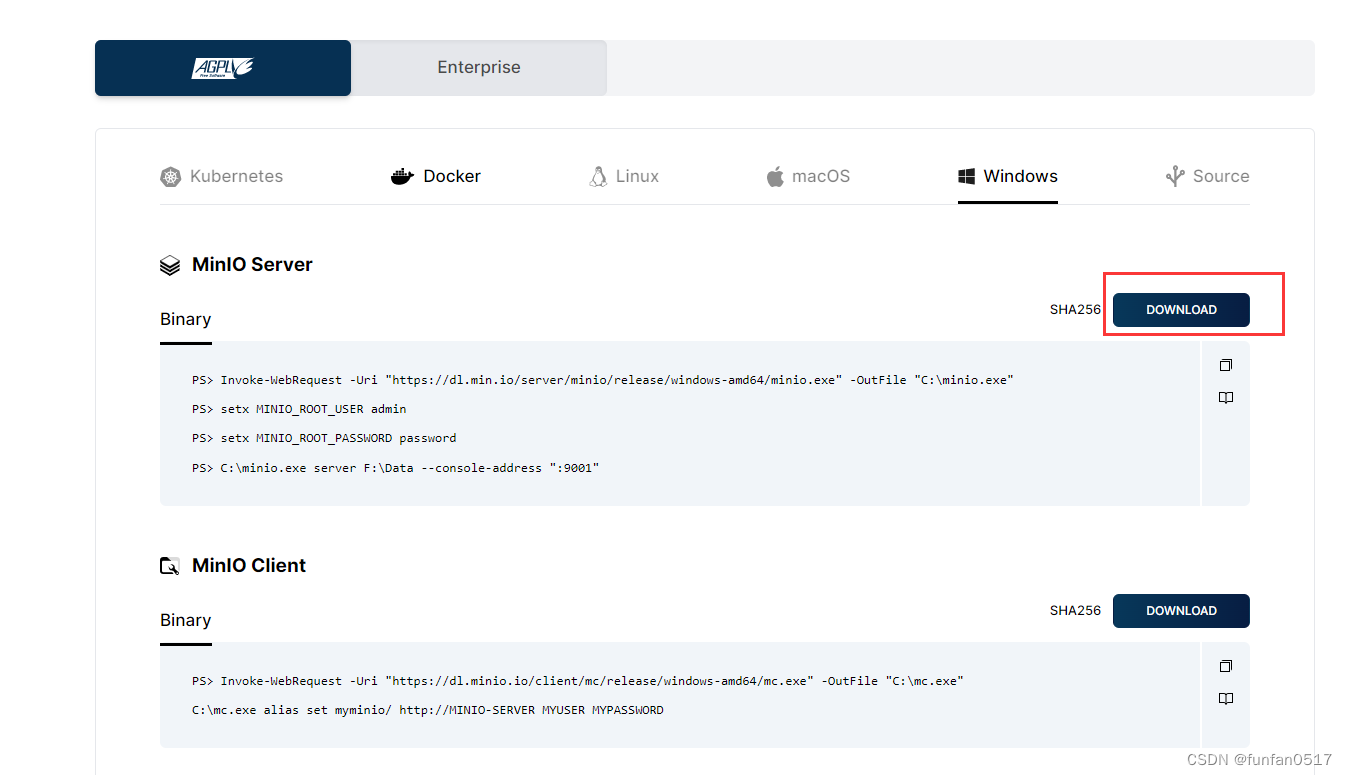Open the Source platform tab
Viewport: 1347px width, 775px height.
1208,177
